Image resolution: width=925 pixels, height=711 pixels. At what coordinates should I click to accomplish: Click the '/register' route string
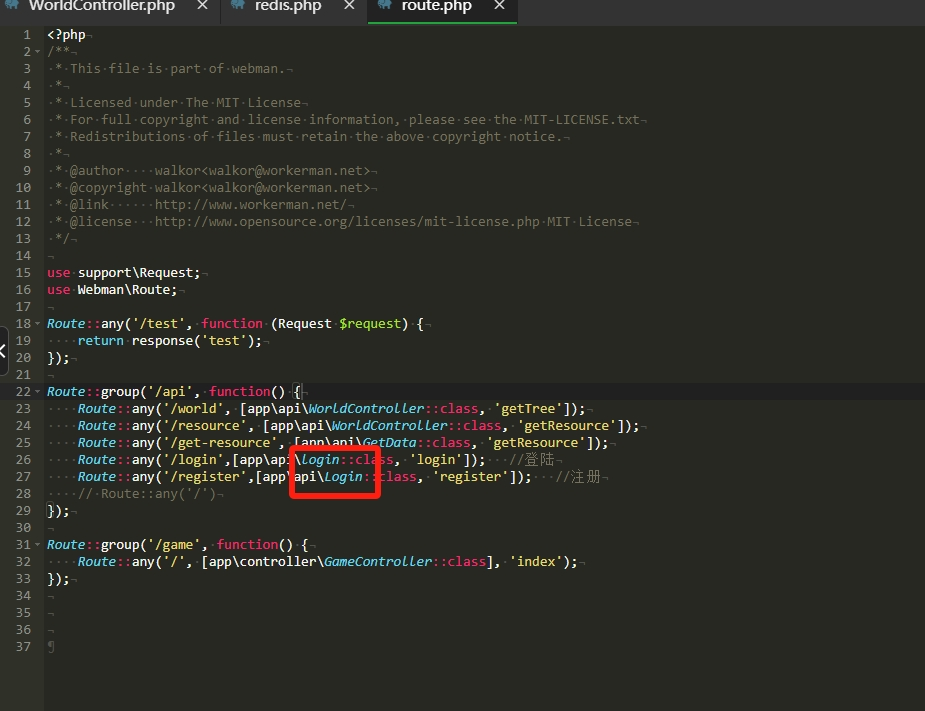point(205,477)
